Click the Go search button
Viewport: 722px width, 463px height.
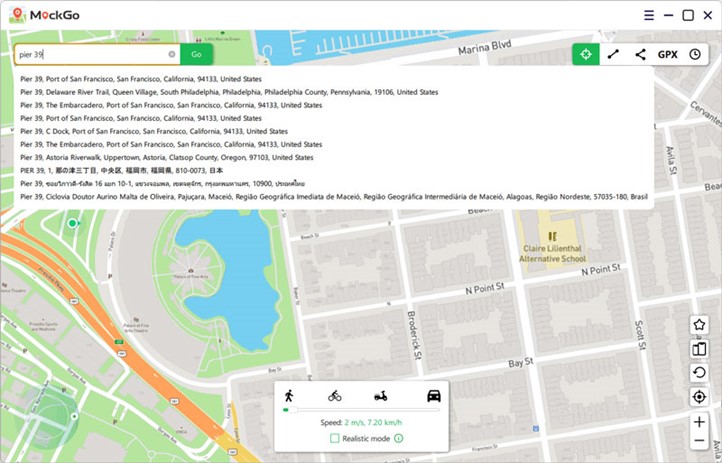point(196,54)
